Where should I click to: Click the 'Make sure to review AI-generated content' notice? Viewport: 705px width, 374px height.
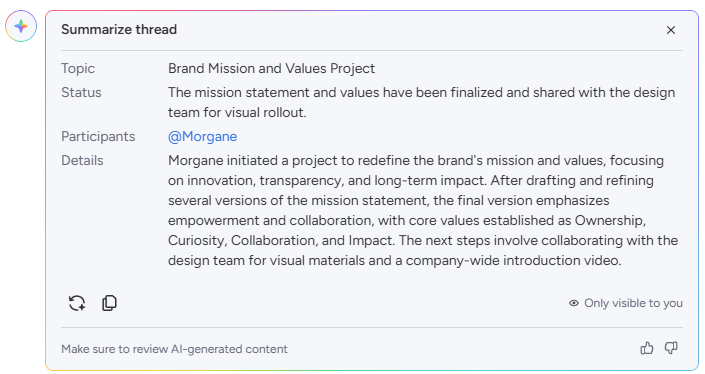(174, 349)
